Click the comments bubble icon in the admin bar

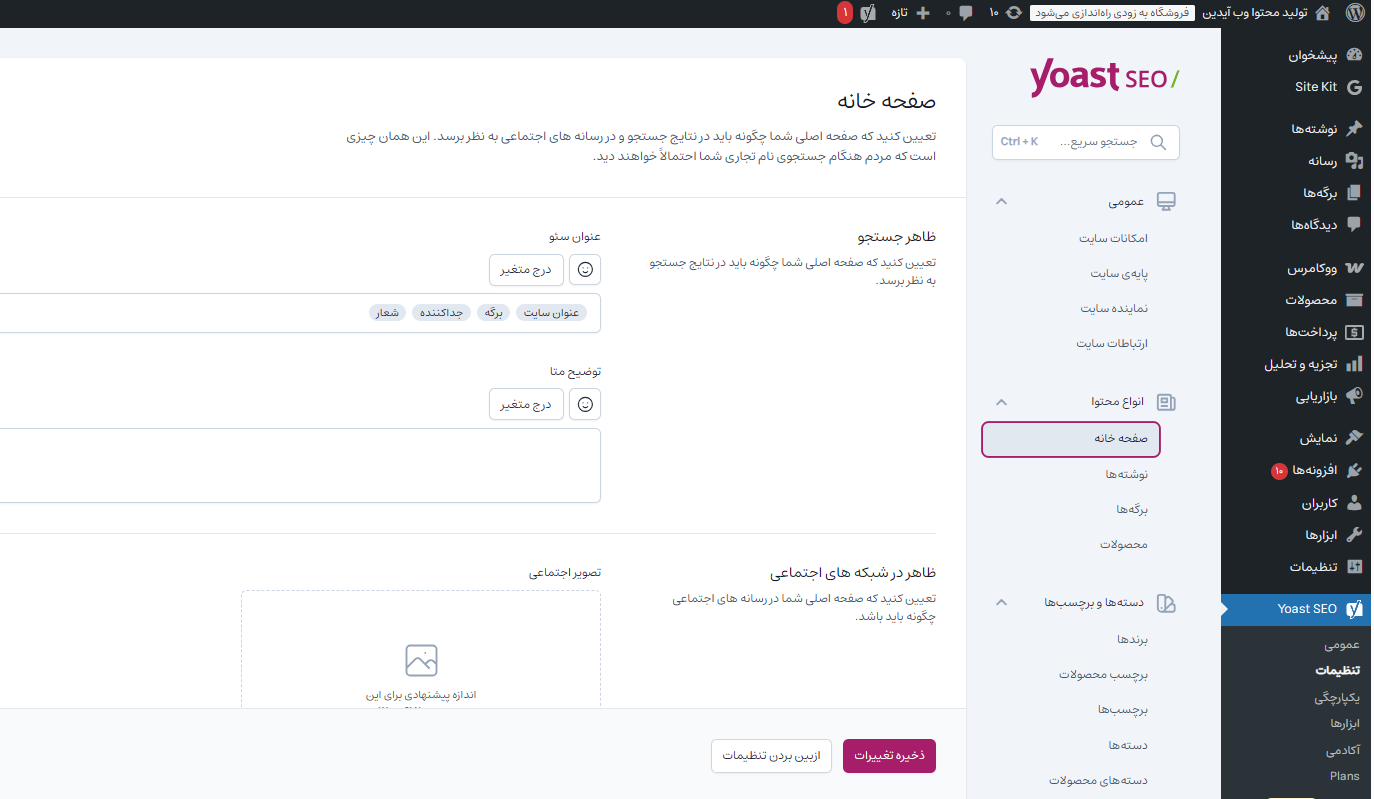click(x=966, y=13)
